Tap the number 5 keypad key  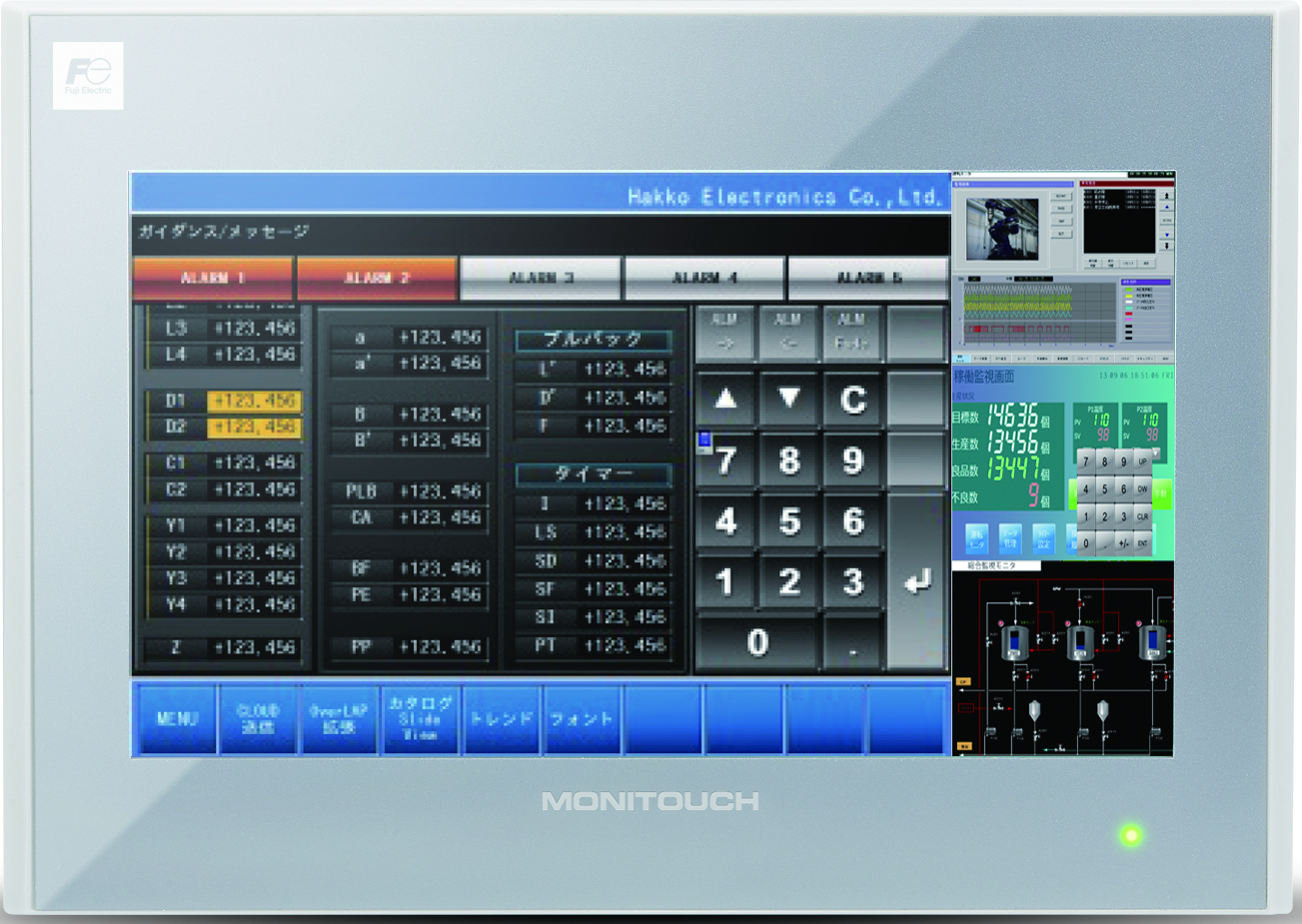[x=789, y=521]
